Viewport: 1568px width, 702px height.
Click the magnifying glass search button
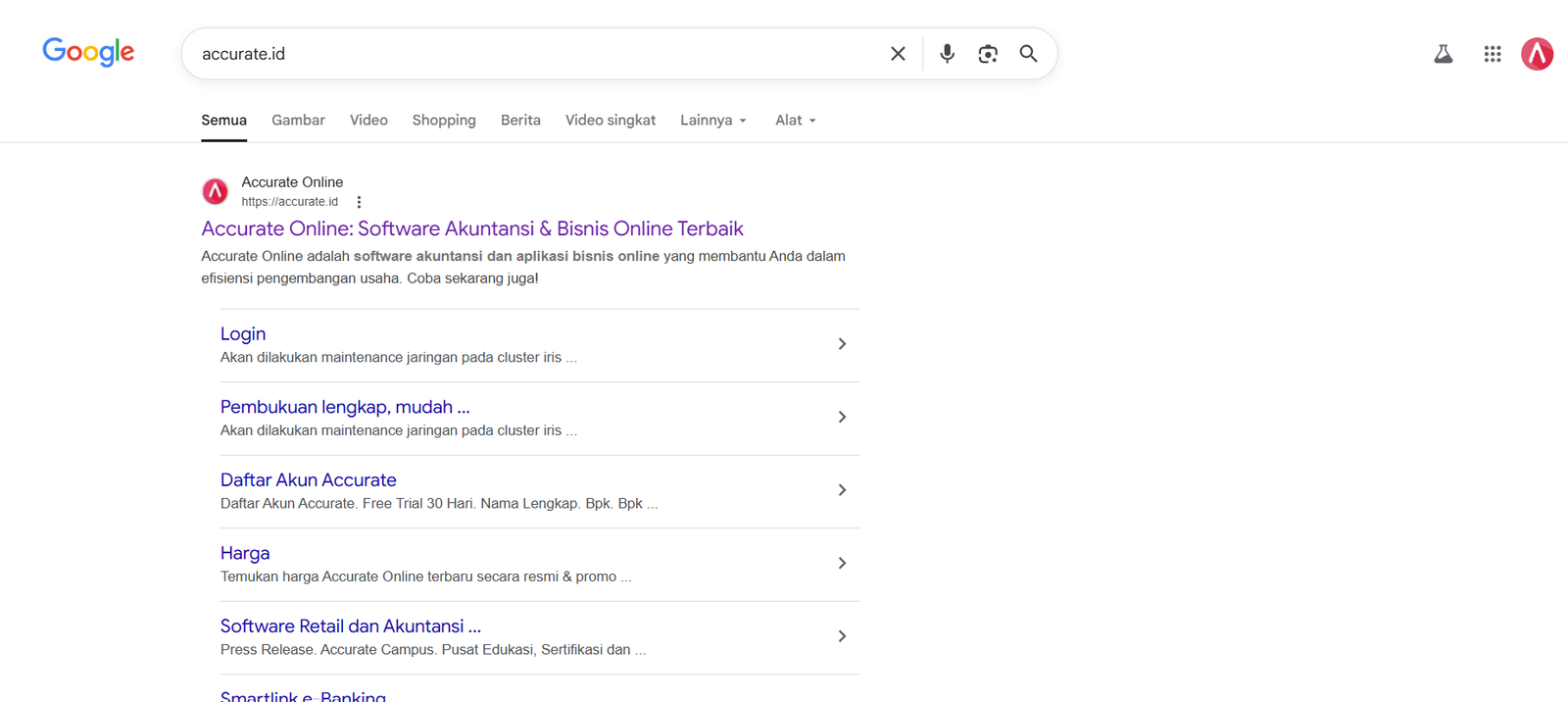coord(1028,54)
